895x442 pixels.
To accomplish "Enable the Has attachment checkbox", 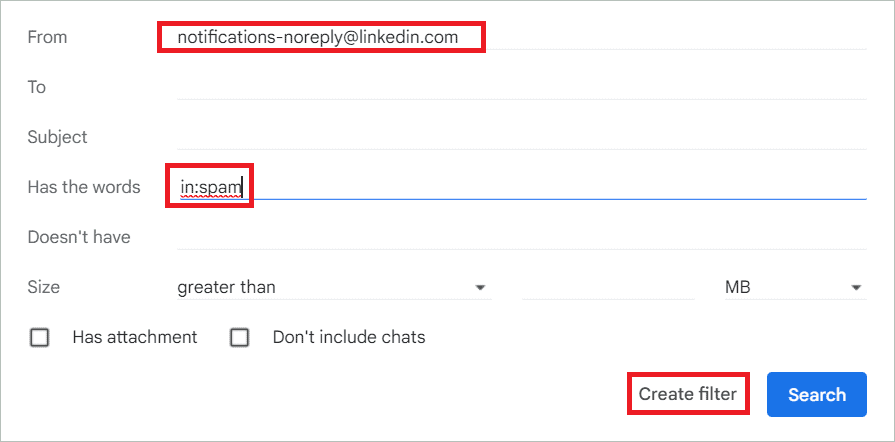I will (x=39, y=338).
